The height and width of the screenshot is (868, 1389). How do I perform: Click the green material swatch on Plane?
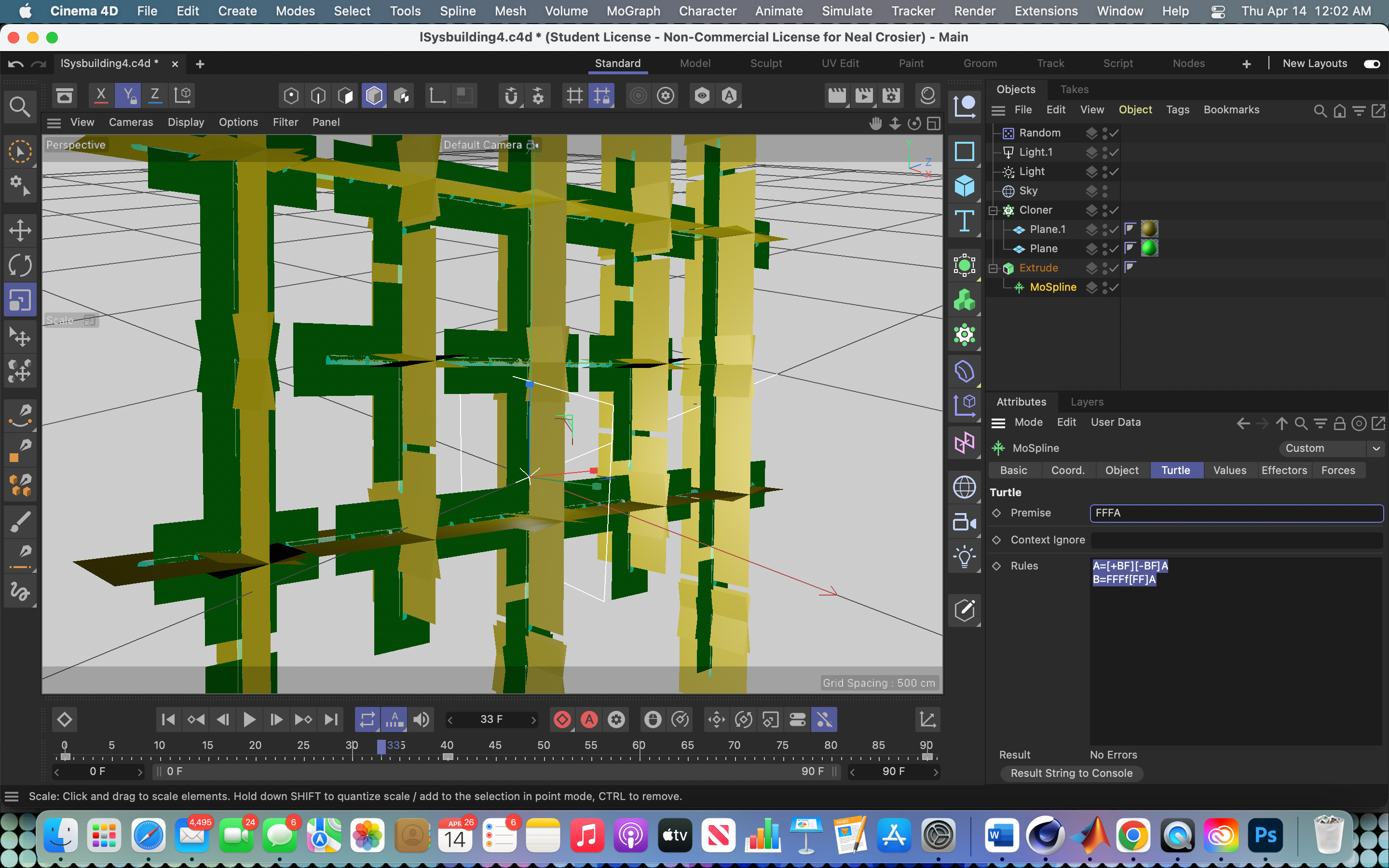pos(1149,248)
